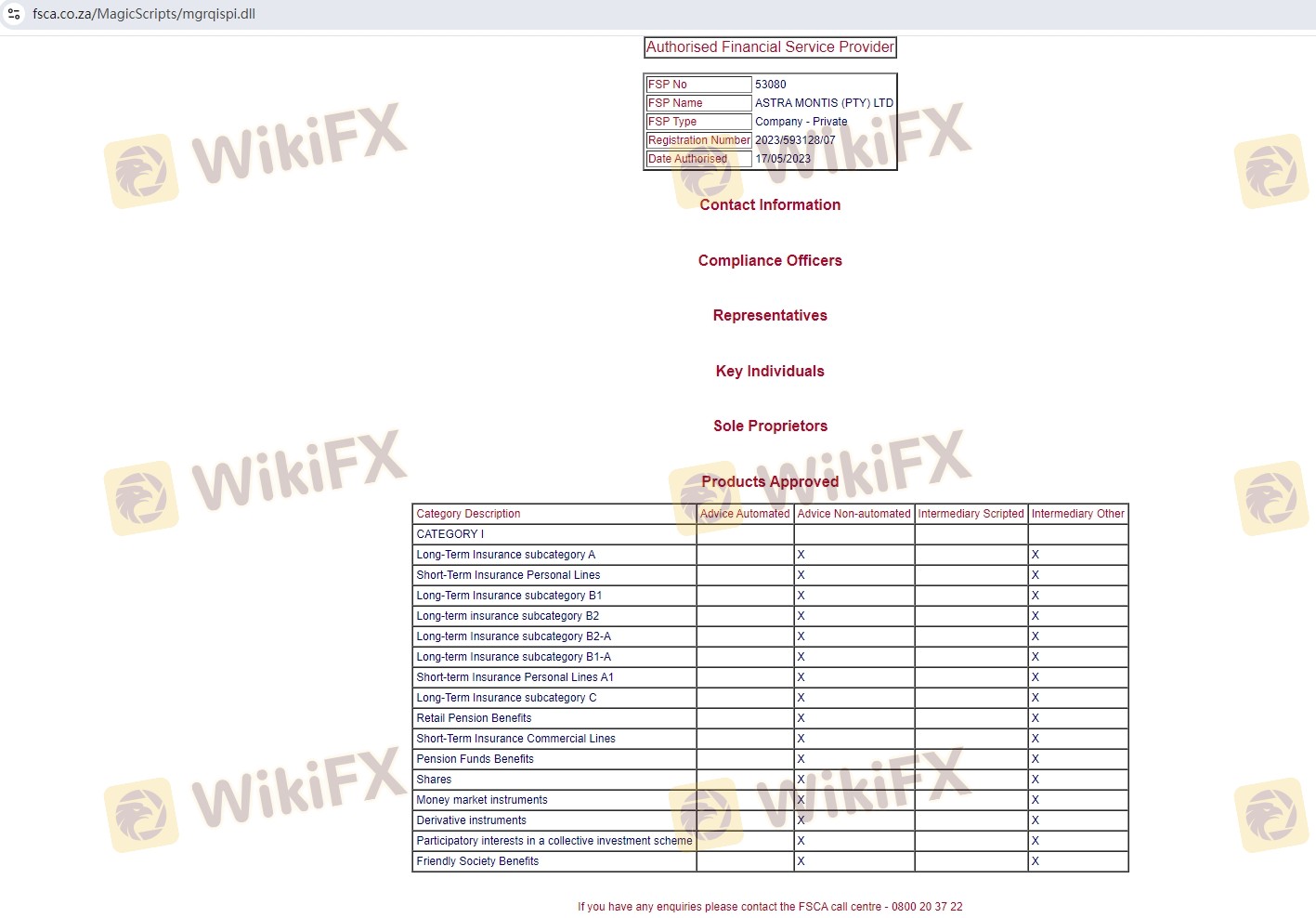Select Short-Term Insurance Commercial Lines text
The width and height of the screenshot is (1316, 918).
pyautogui.click(x=516, y=739)
